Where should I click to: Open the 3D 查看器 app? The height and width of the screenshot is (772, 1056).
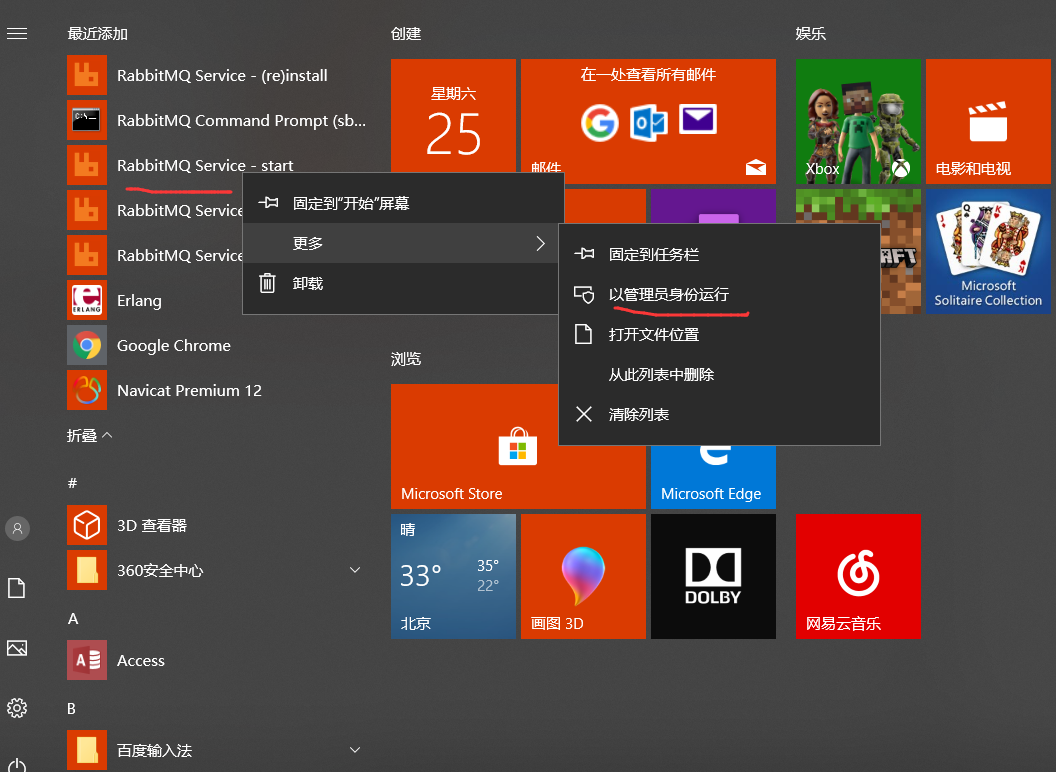click(127, 525)
